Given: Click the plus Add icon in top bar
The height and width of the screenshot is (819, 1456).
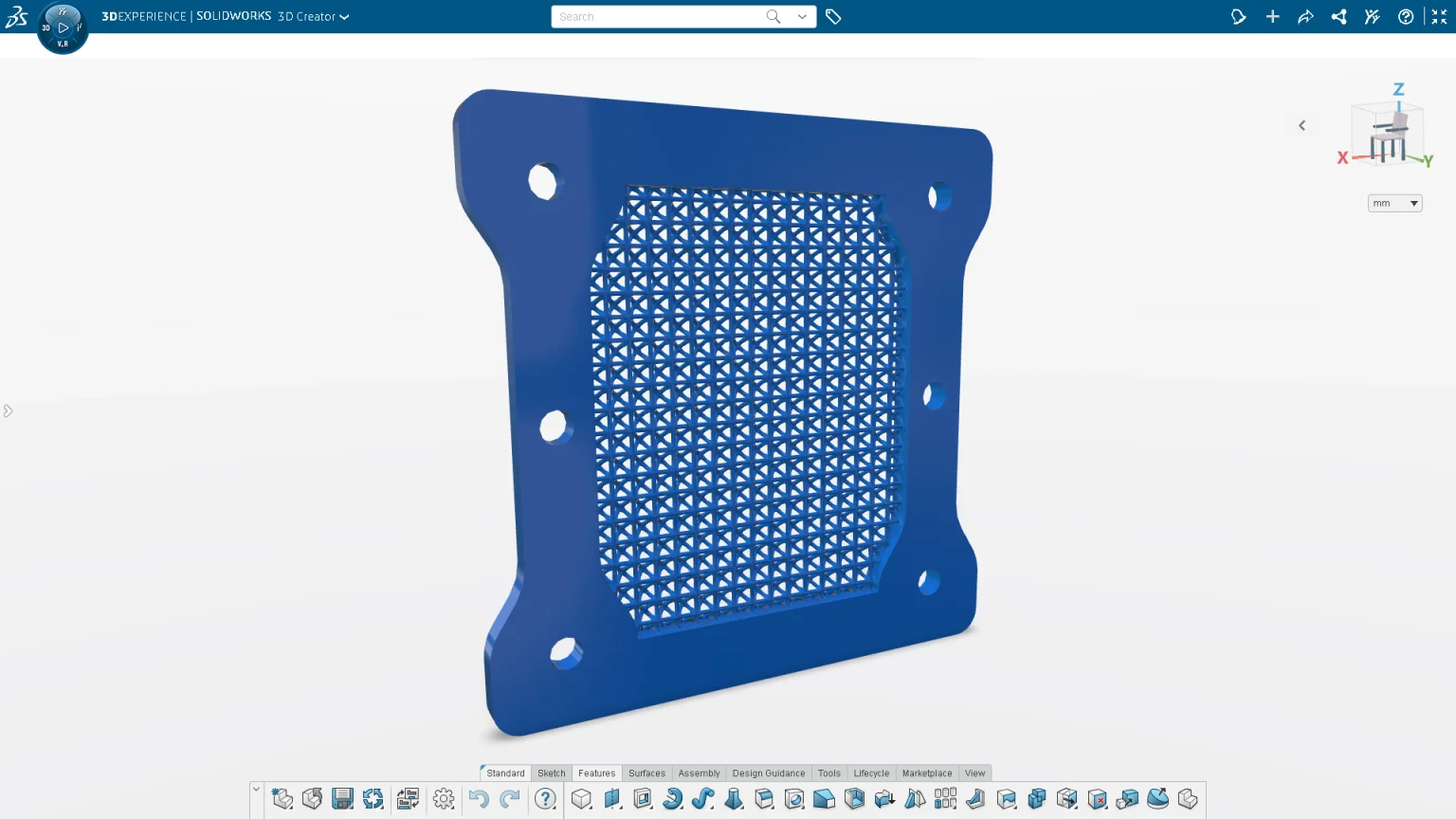Looking at the screenshot, I should tap(1272, 16).
